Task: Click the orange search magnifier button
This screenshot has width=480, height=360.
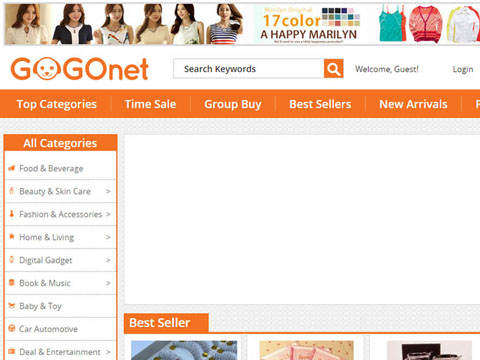Action: (333, 69)
